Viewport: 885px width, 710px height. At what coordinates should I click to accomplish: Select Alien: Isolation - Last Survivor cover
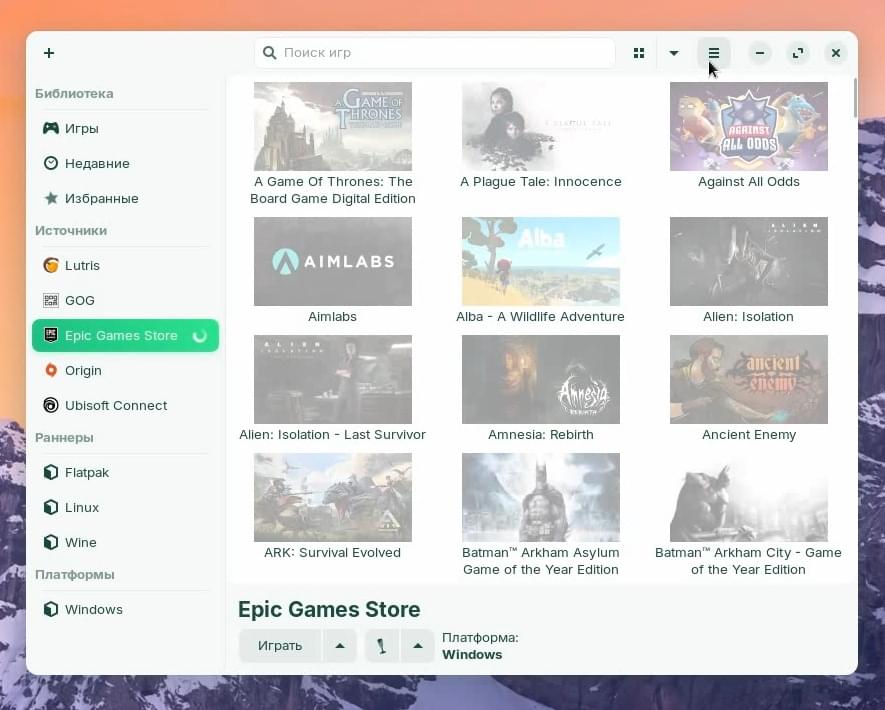click(333, 379)
